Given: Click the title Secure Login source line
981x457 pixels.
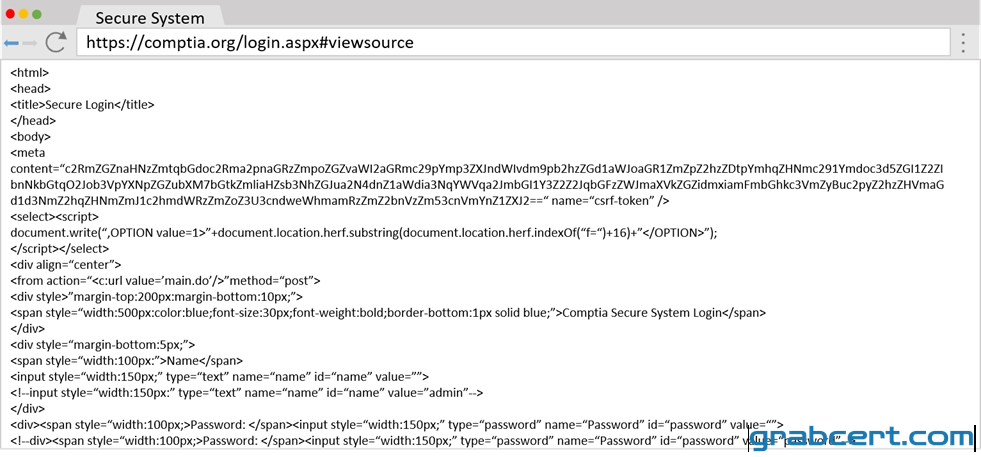Looking at the screenshot, I should (x=82, y=105).
